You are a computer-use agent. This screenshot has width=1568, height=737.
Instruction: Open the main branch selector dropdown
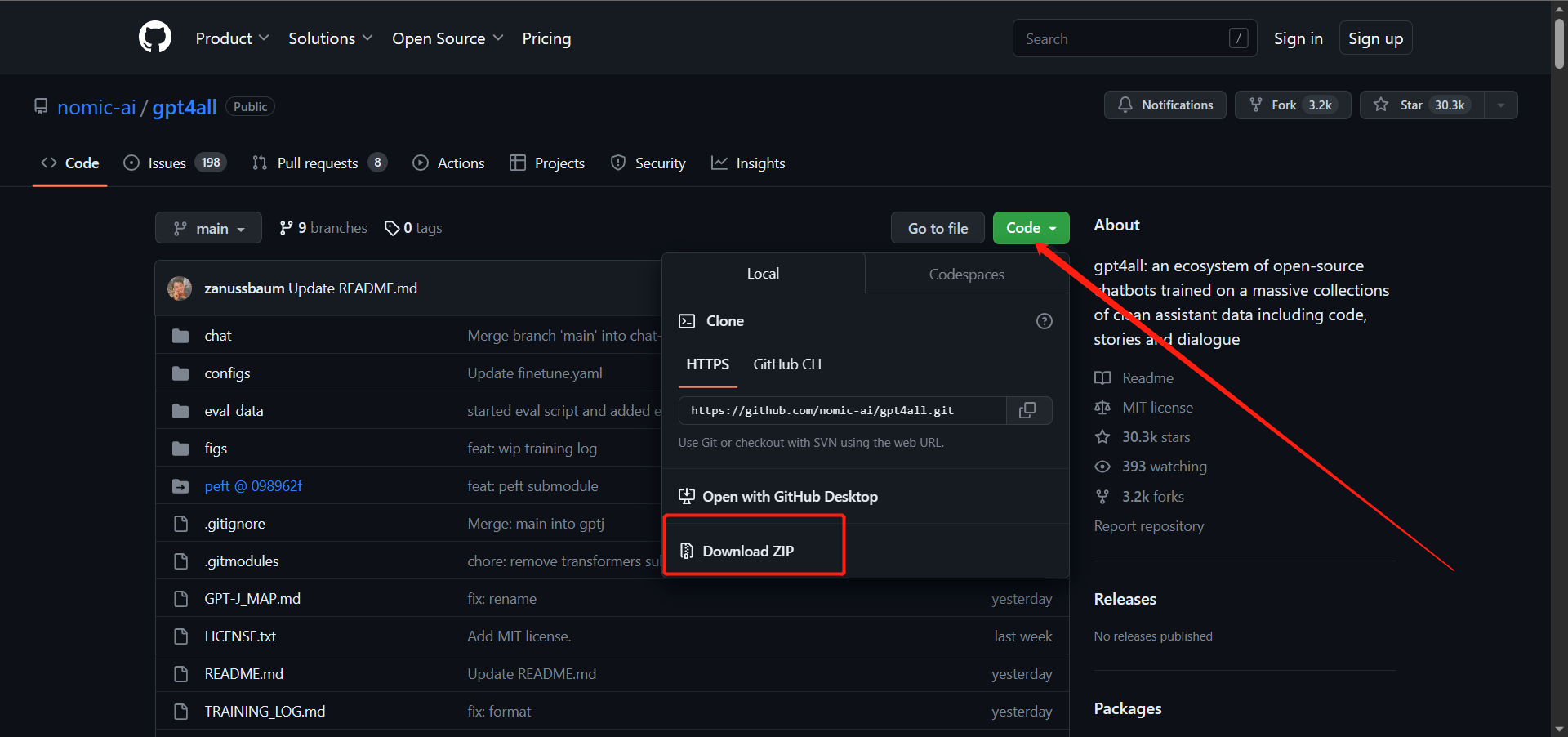coord(208,228)
